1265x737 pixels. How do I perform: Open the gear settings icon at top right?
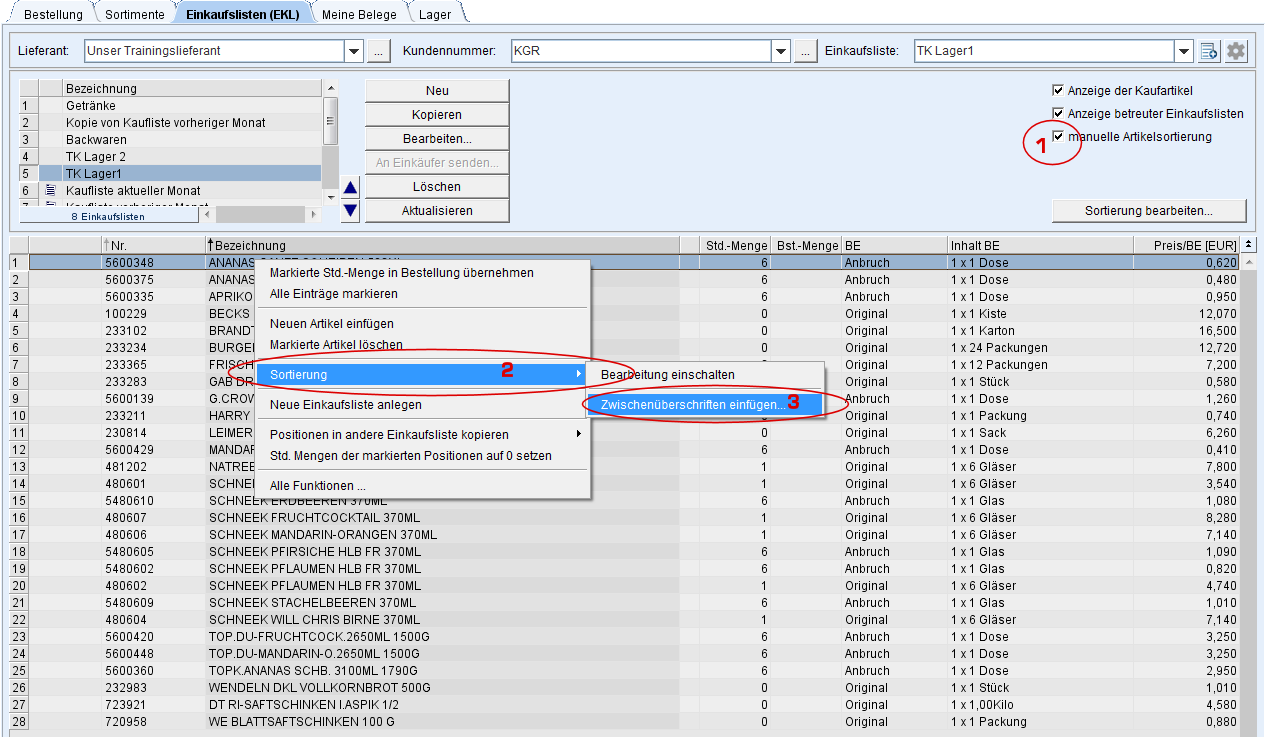[1236, 51]
